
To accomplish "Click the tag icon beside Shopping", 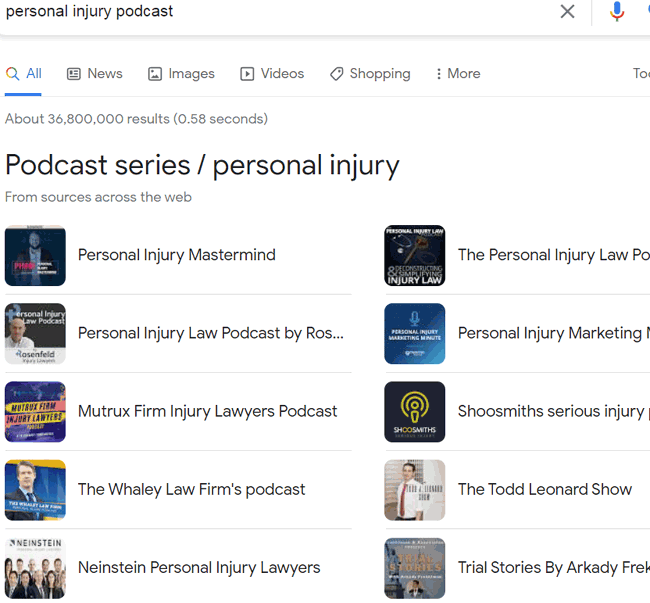I will pyautogui.click(x=337, y=74).
